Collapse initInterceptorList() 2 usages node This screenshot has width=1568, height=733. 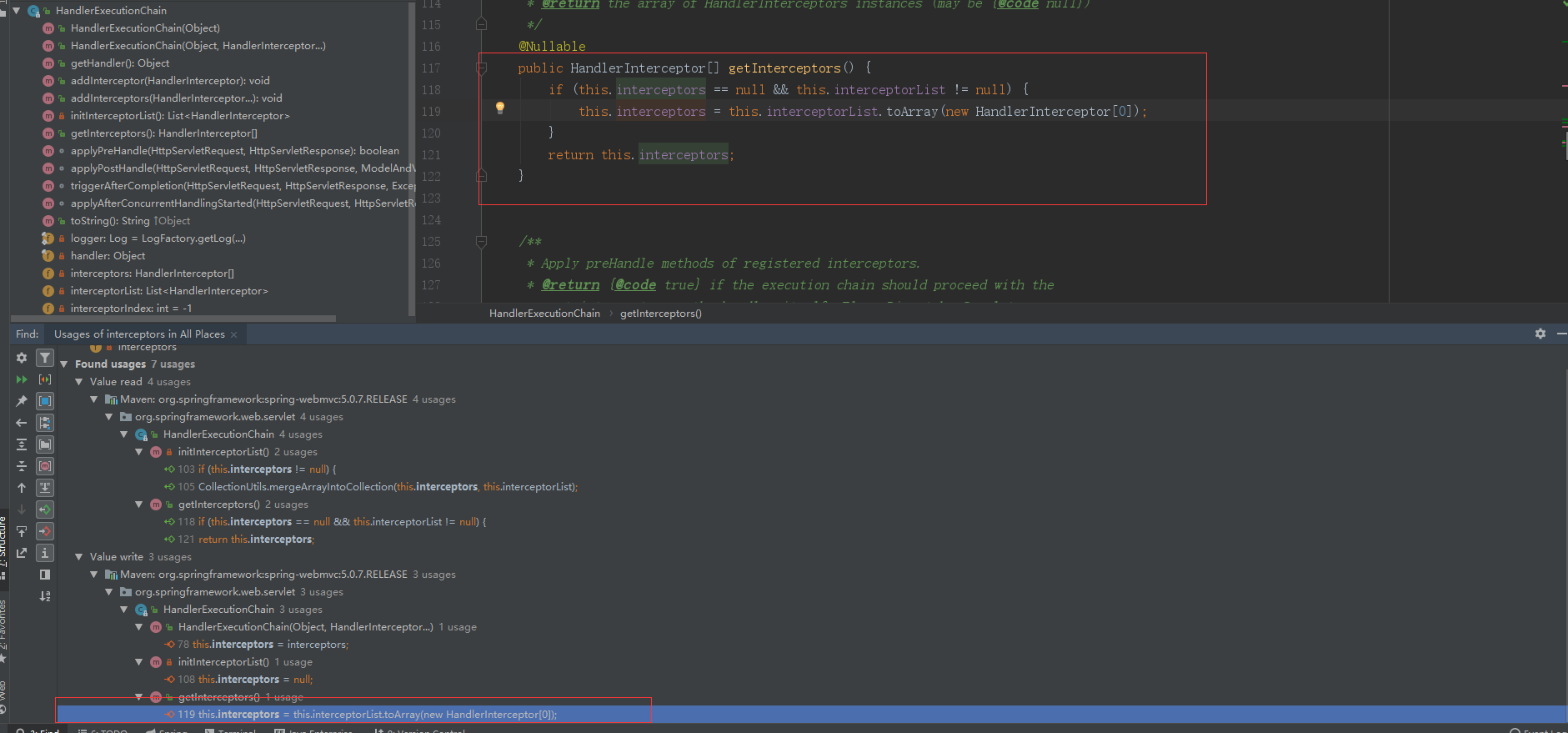[139, 452]
